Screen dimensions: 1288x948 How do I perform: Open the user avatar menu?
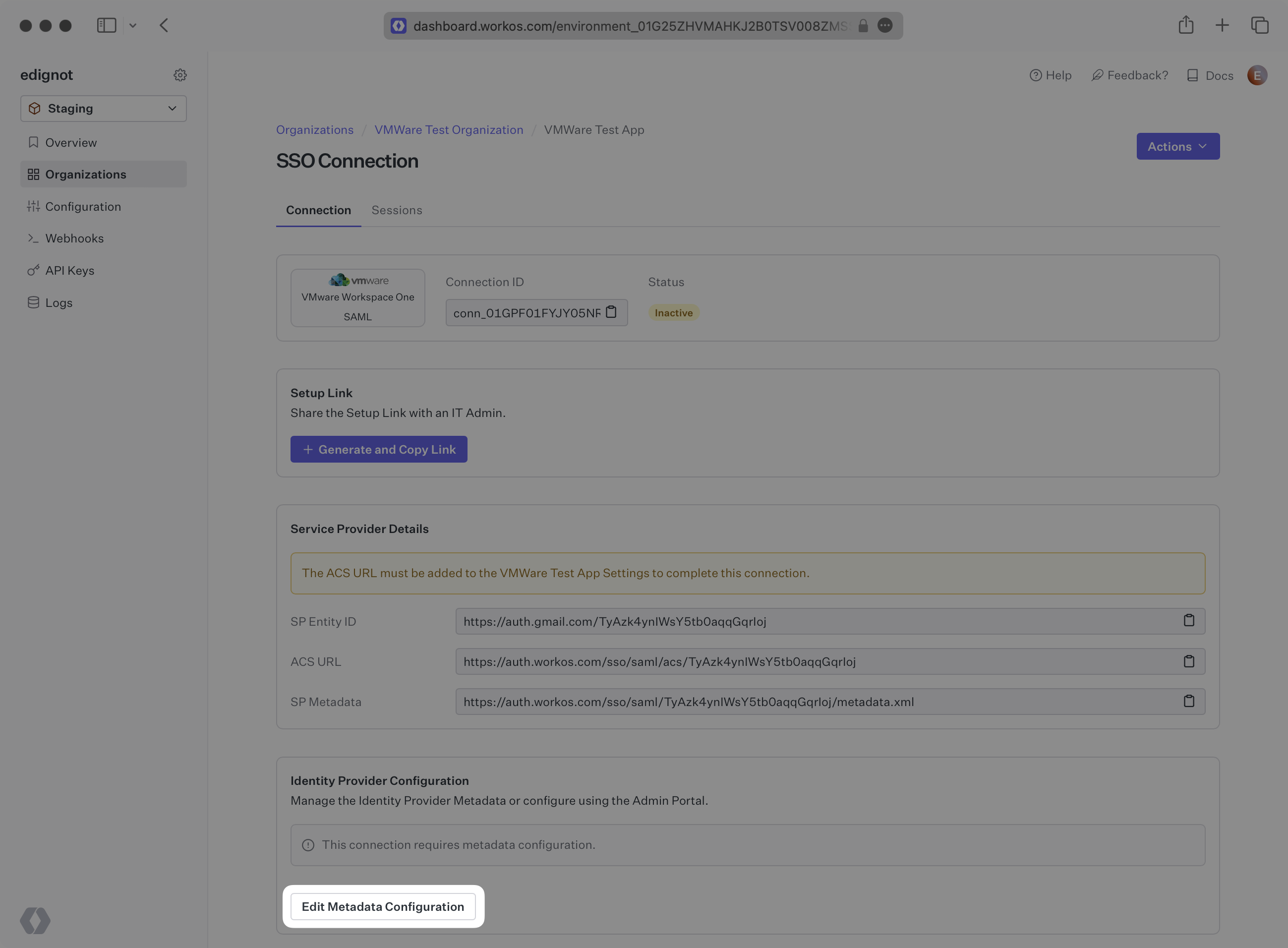pyautogui.click(x=1256, y=75)
